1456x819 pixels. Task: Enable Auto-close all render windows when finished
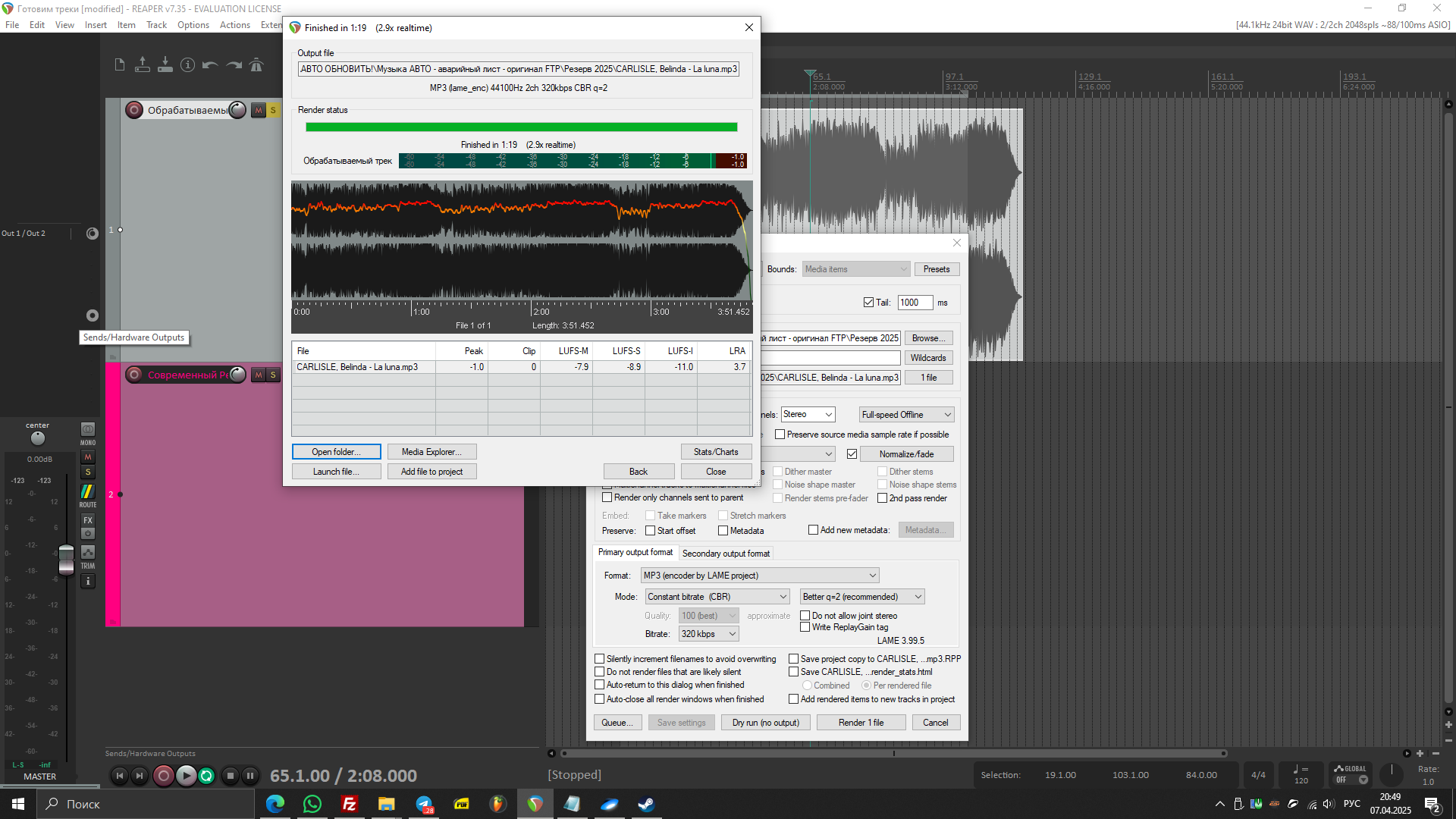click(600, 699)
